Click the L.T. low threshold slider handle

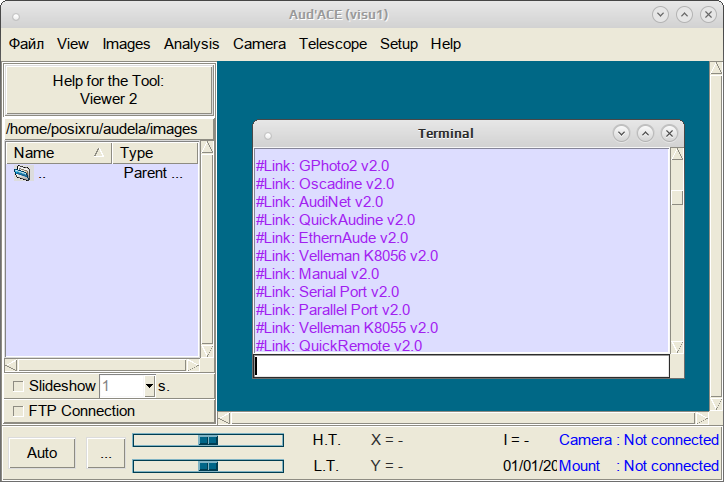pyautogui.click(x=208, y=466)
